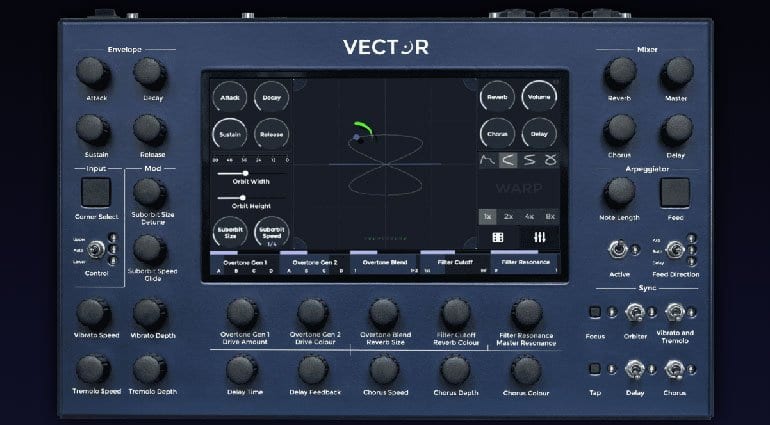Click the Tremolo Depth knob

tap(150, 369)
